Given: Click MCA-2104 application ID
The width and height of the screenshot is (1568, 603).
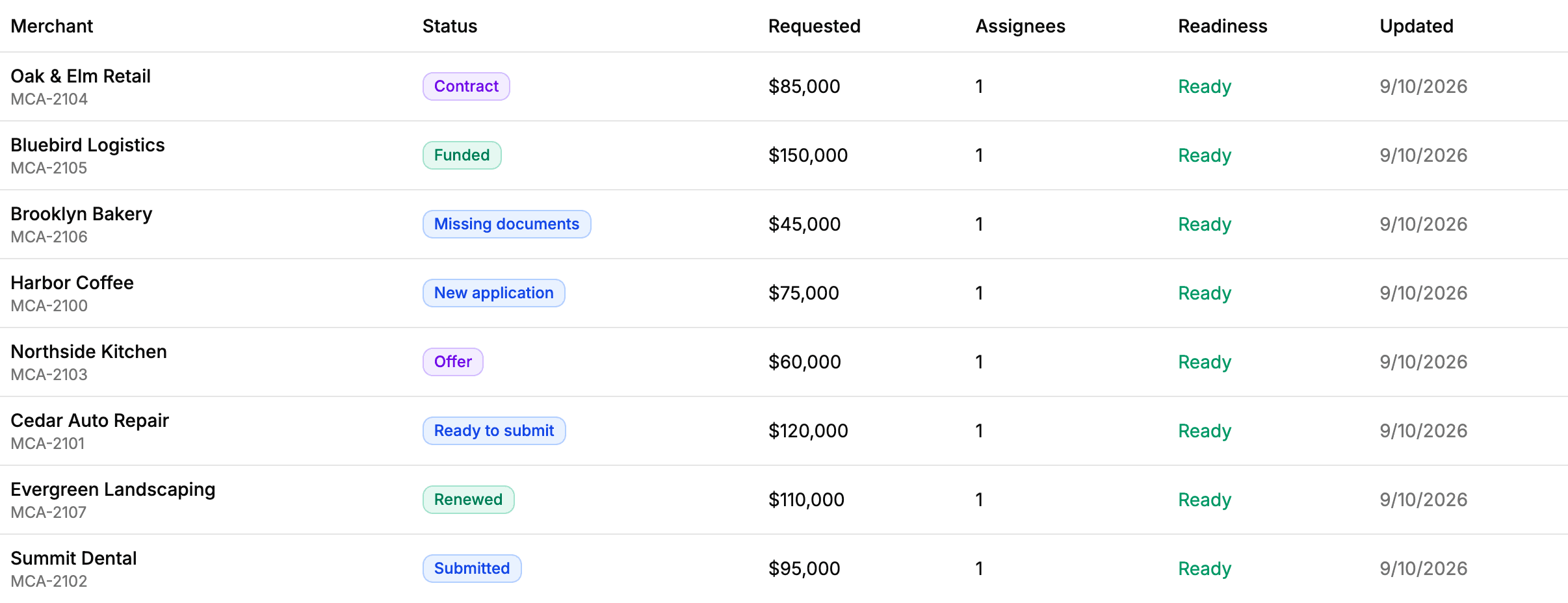Looking at the screenshot, I should pyautogui.click(x=49, y=99).
